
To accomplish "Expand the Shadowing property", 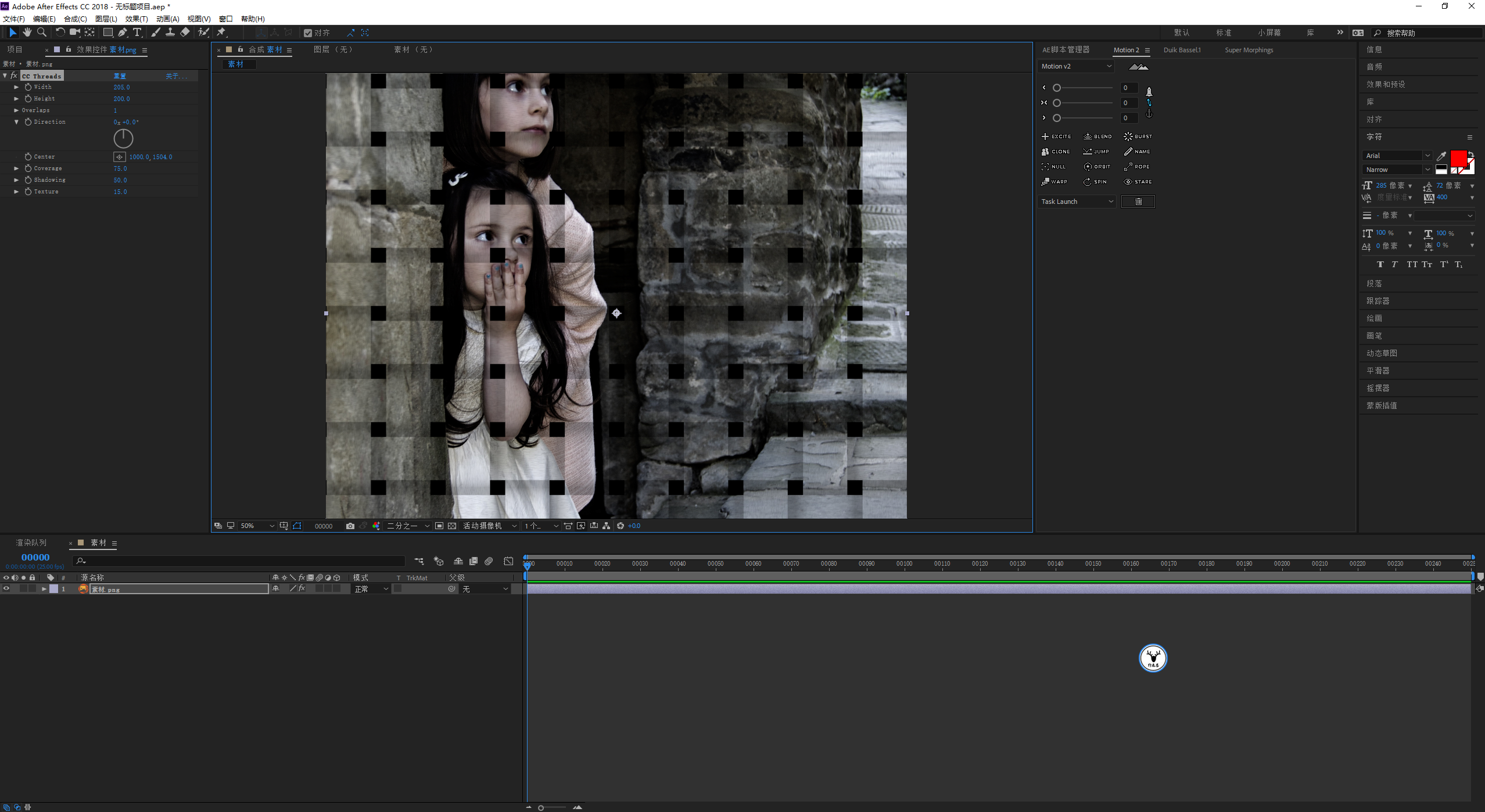I will point(16,180).
